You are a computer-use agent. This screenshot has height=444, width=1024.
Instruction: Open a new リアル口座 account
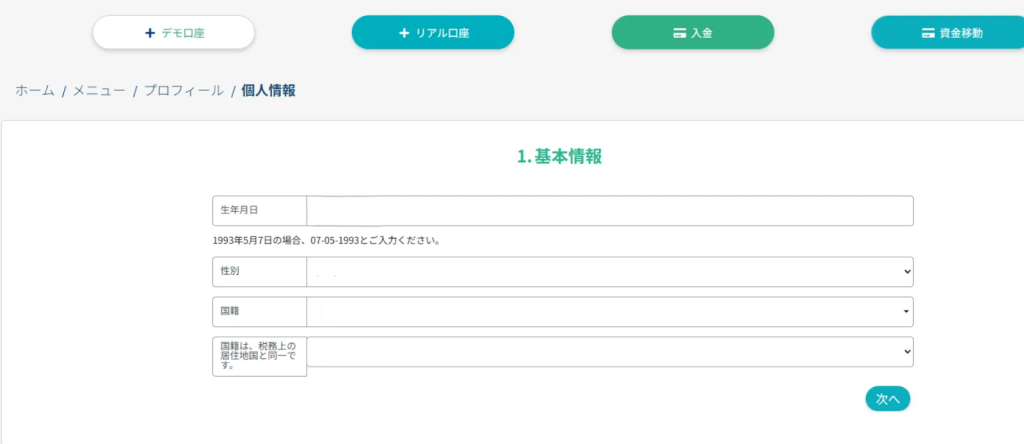point(433,33)
